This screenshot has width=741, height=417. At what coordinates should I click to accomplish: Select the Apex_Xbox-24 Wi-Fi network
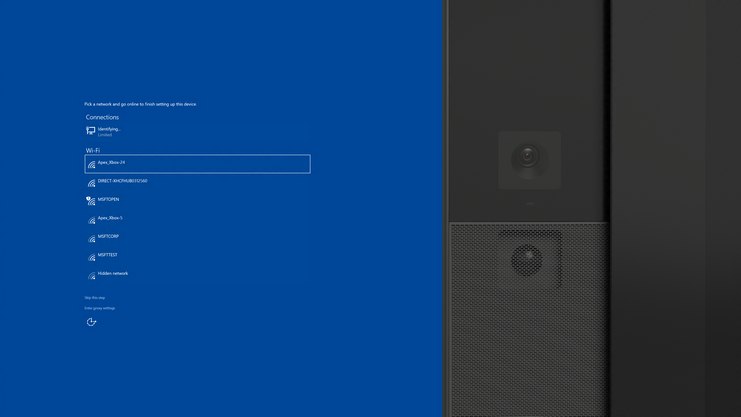[198, 164]
